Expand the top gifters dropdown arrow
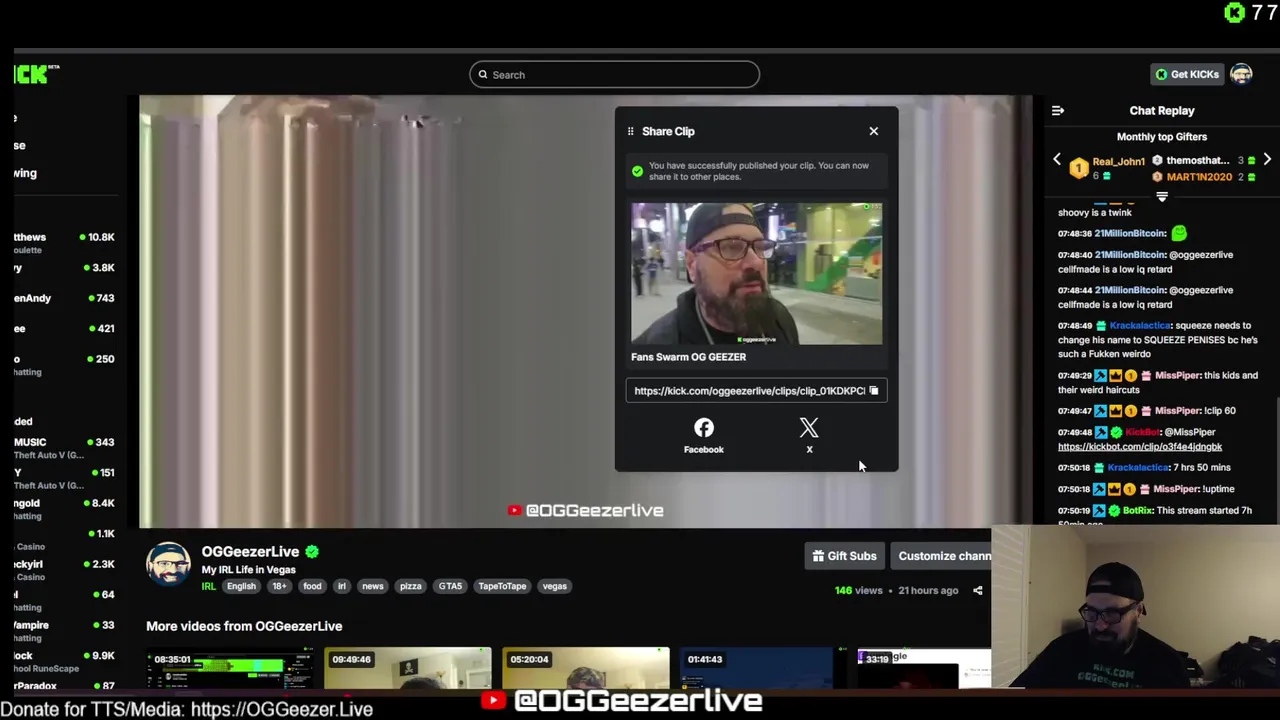This screenshot has width=1280, height=720. pos(1162,197)
